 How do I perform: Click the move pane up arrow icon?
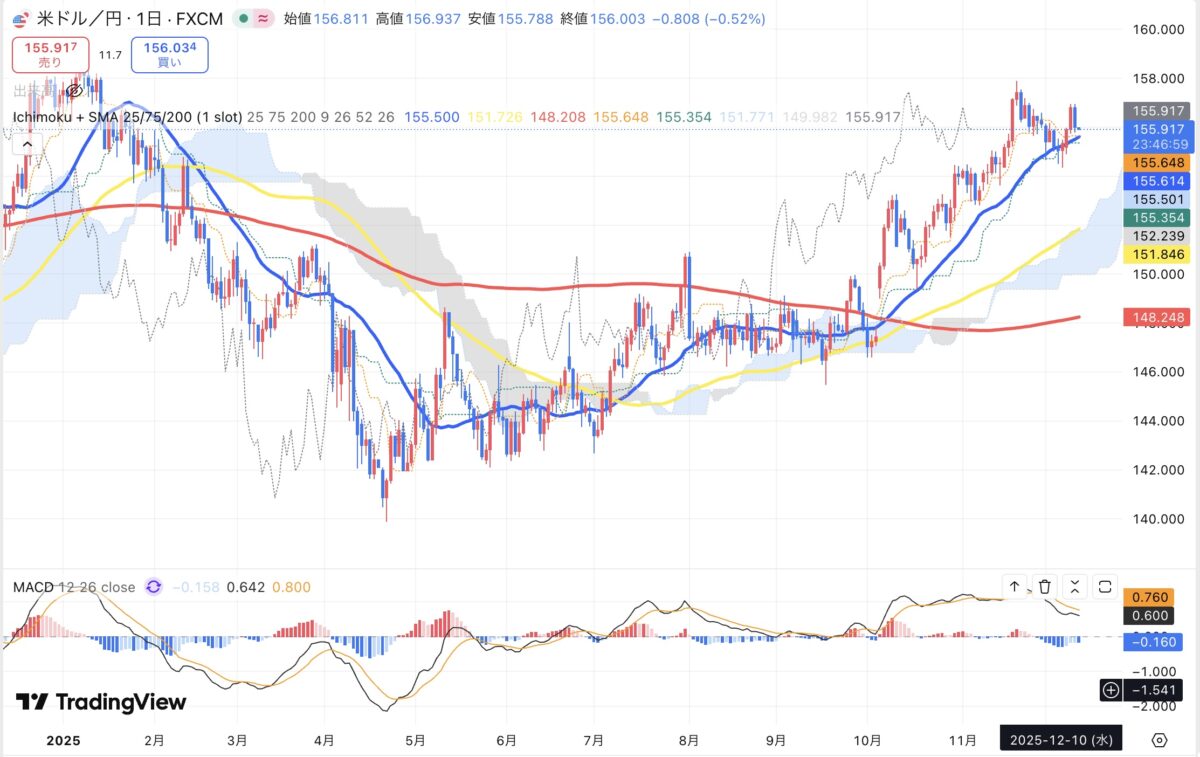pos(1014,587)
